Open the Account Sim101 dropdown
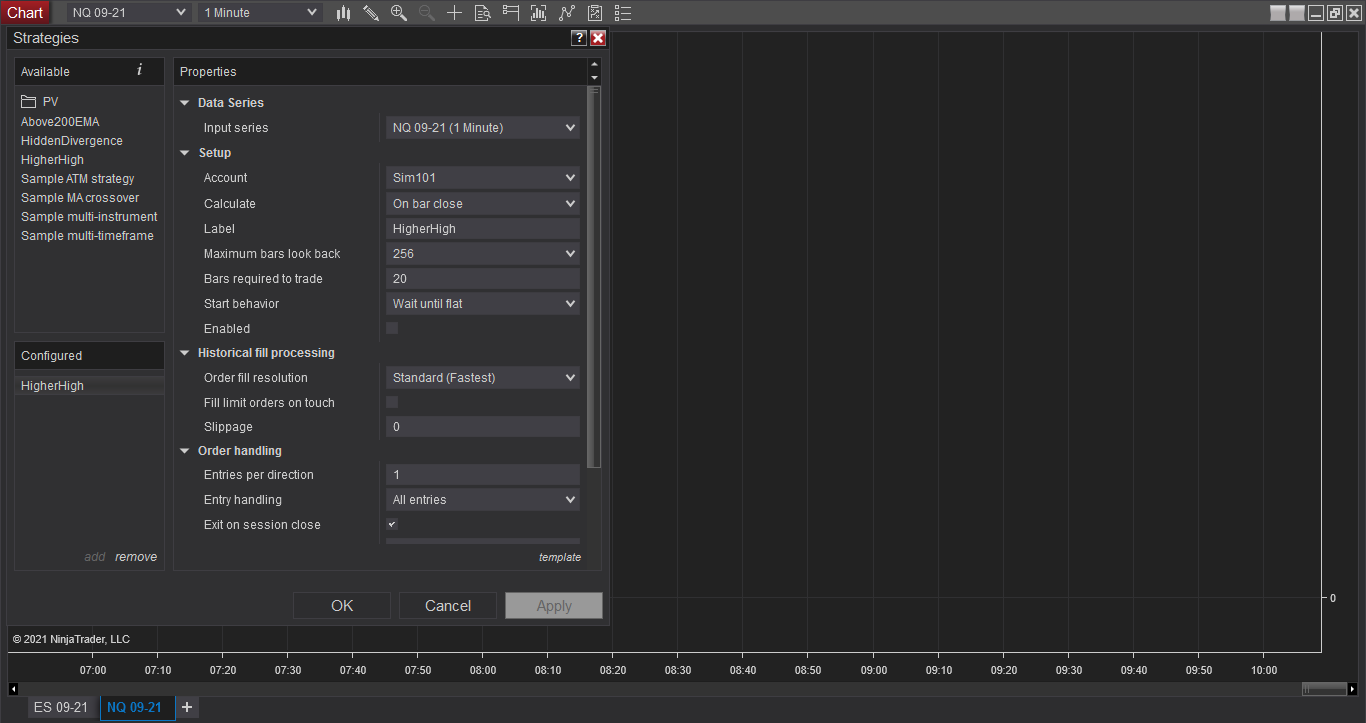 (x=483, y=178)
